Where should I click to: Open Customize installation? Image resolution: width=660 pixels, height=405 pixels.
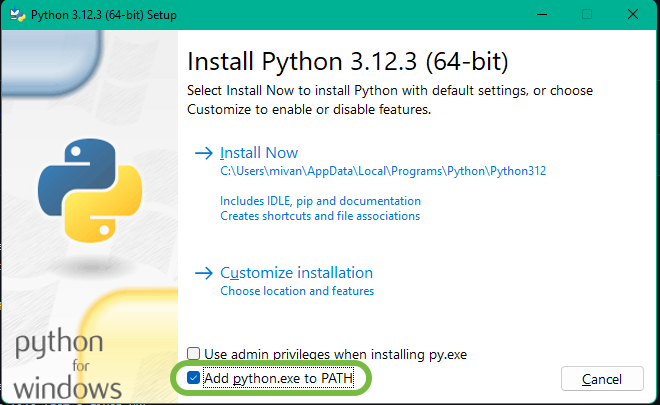pyautogui.click(x=296, y=273)
